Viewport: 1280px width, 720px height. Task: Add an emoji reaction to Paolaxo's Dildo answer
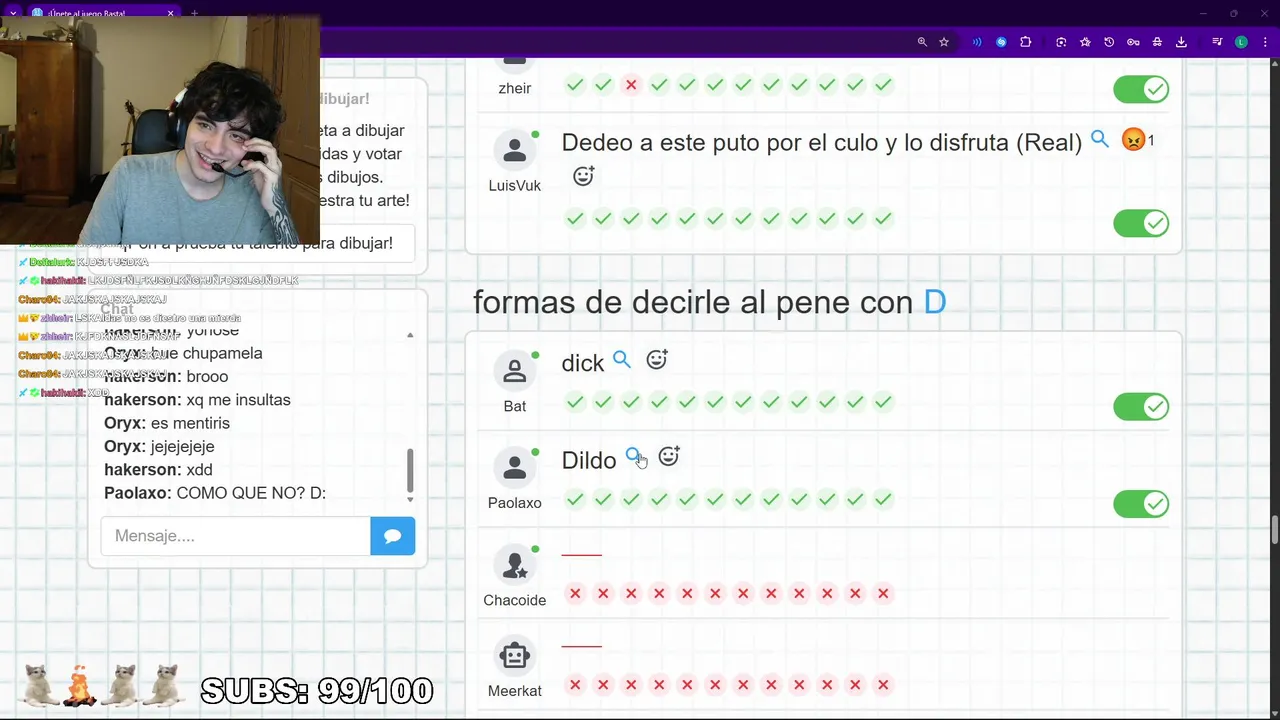tap(669, 457)
